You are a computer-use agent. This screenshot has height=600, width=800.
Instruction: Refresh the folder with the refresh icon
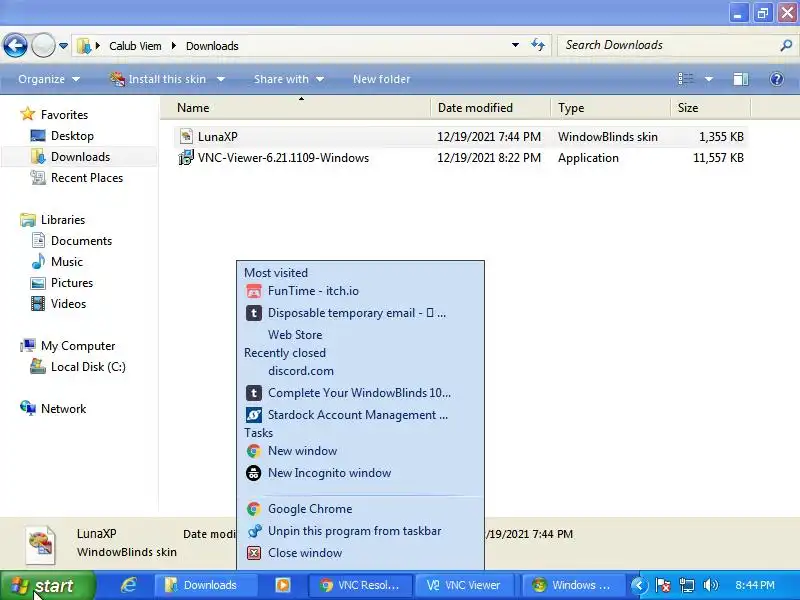(x=538, y=45)
